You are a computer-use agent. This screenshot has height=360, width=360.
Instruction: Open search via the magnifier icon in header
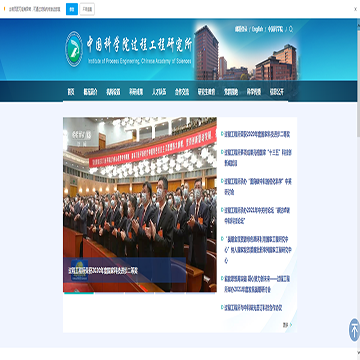pos(291,29)
